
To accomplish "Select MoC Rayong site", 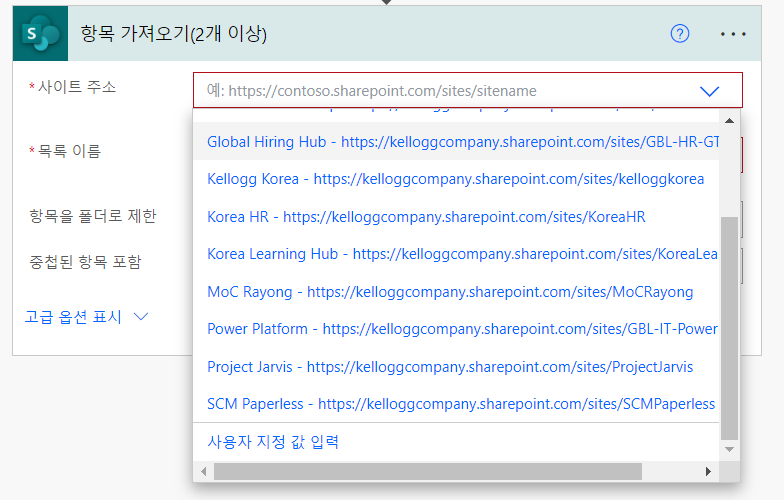I will tap(456, 292).
